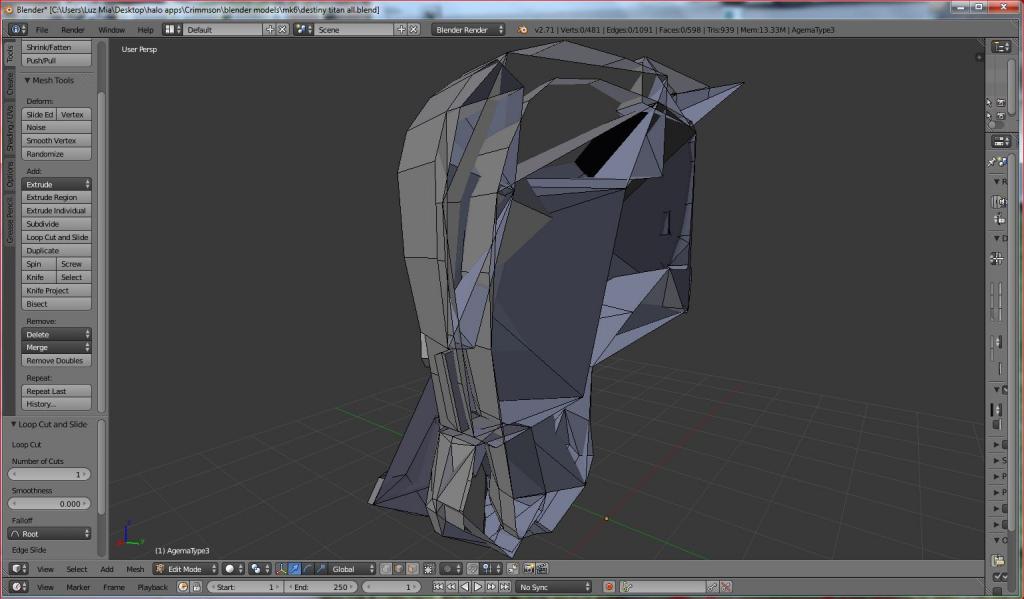Toggle use preview range clock icon
Viewport: 1024px width, 599px height.
click(183, 587)
